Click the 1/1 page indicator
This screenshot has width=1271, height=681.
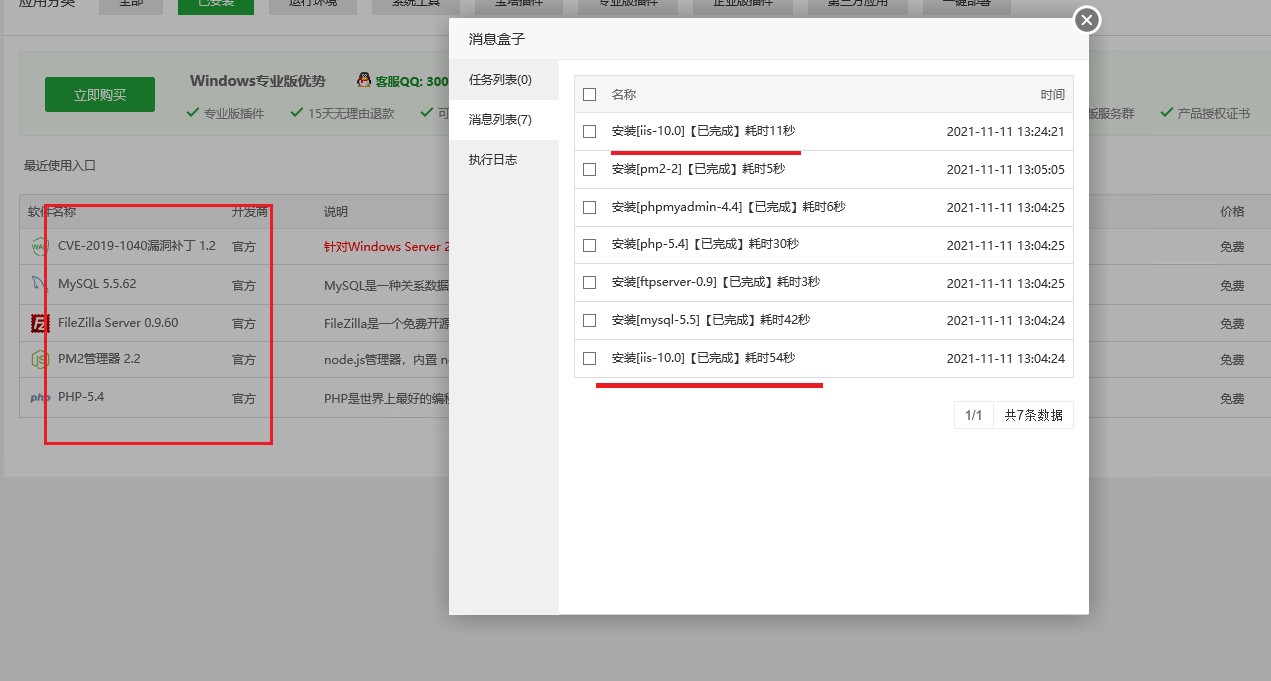click(974, 415)
